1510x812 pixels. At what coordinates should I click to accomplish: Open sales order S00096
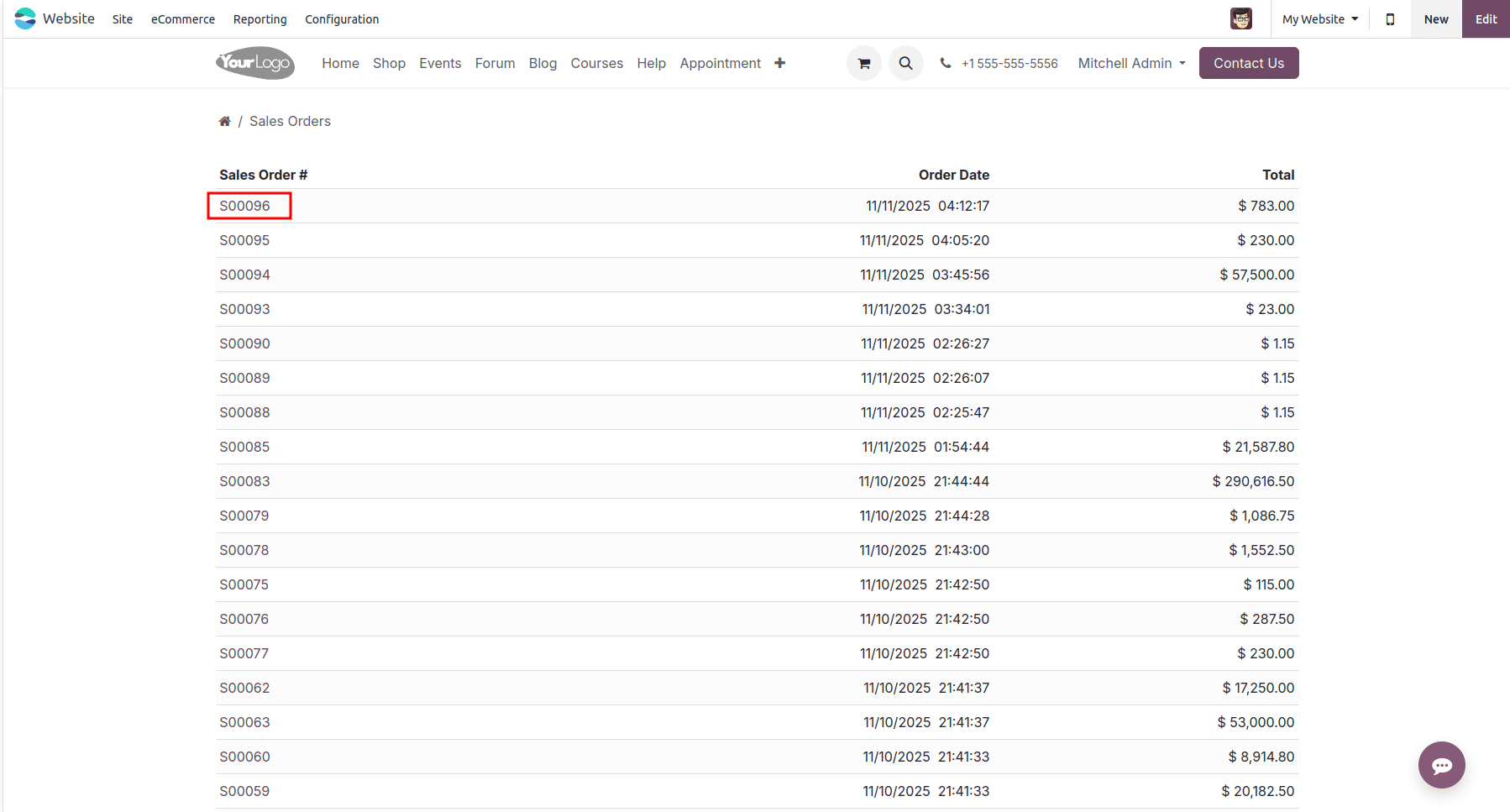coord(244,206)
